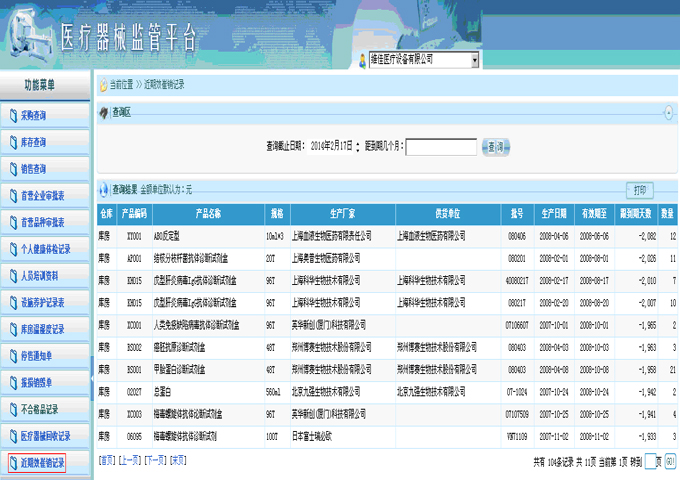Open 首营企业审批表 via its sidebar icon

[13, 196]
